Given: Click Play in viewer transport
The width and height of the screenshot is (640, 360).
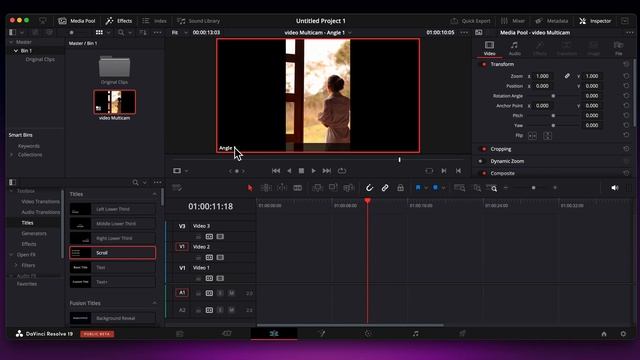Looking at the screenshot, I should pos(313,171).
